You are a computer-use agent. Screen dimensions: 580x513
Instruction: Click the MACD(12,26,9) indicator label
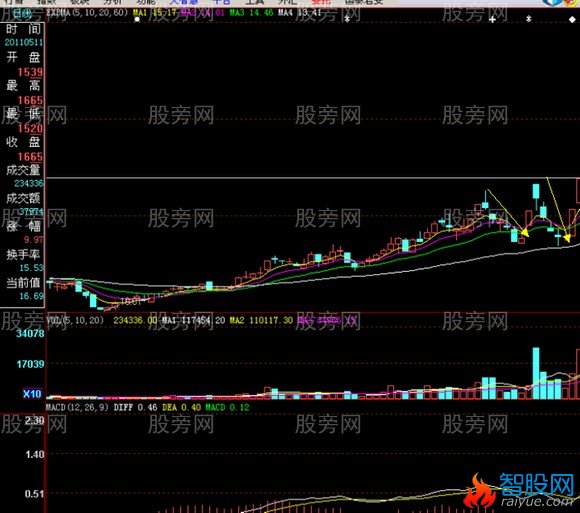tap(77, 407)
